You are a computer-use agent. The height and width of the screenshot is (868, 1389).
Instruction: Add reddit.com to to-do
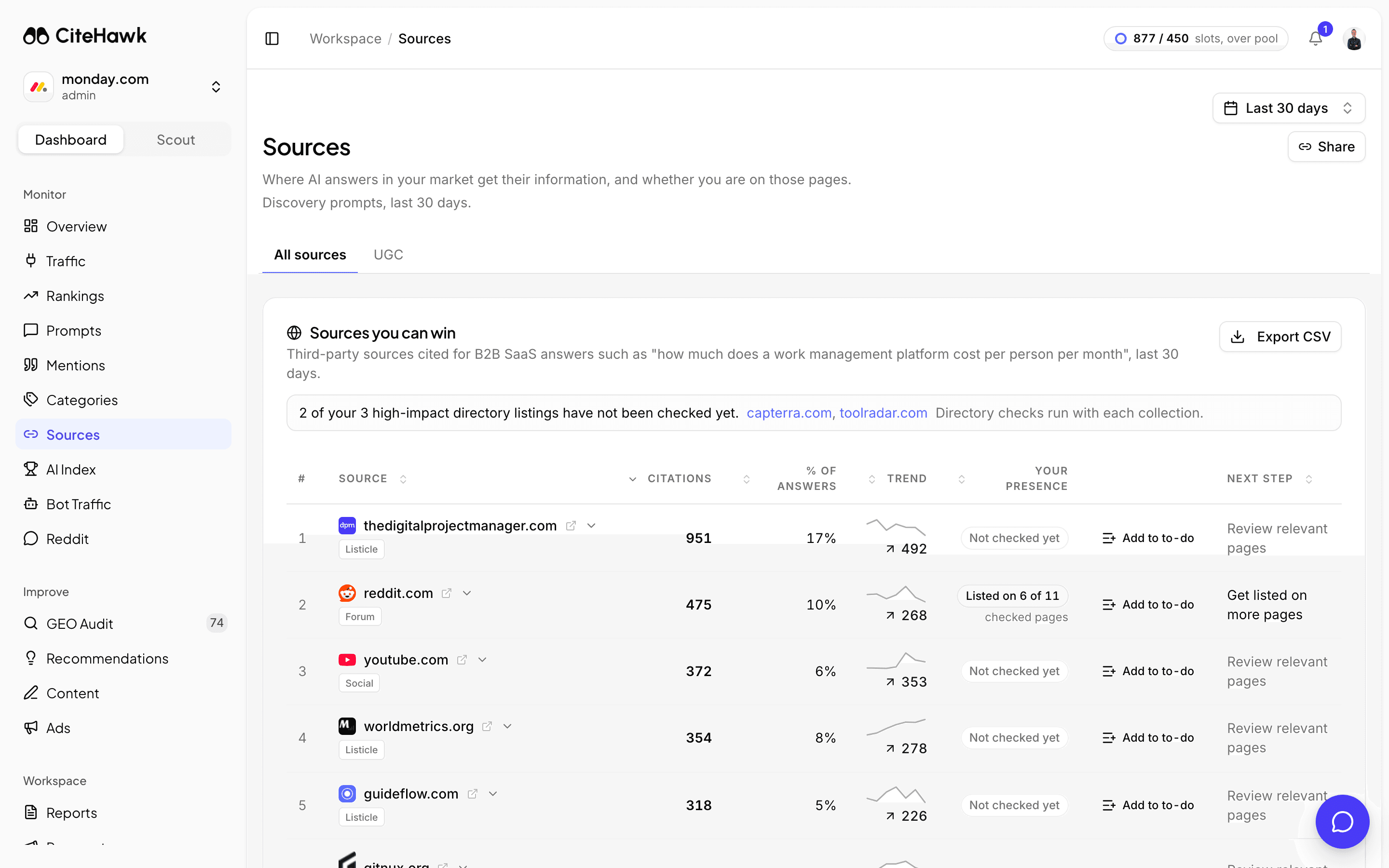(x=1148, y=605)
